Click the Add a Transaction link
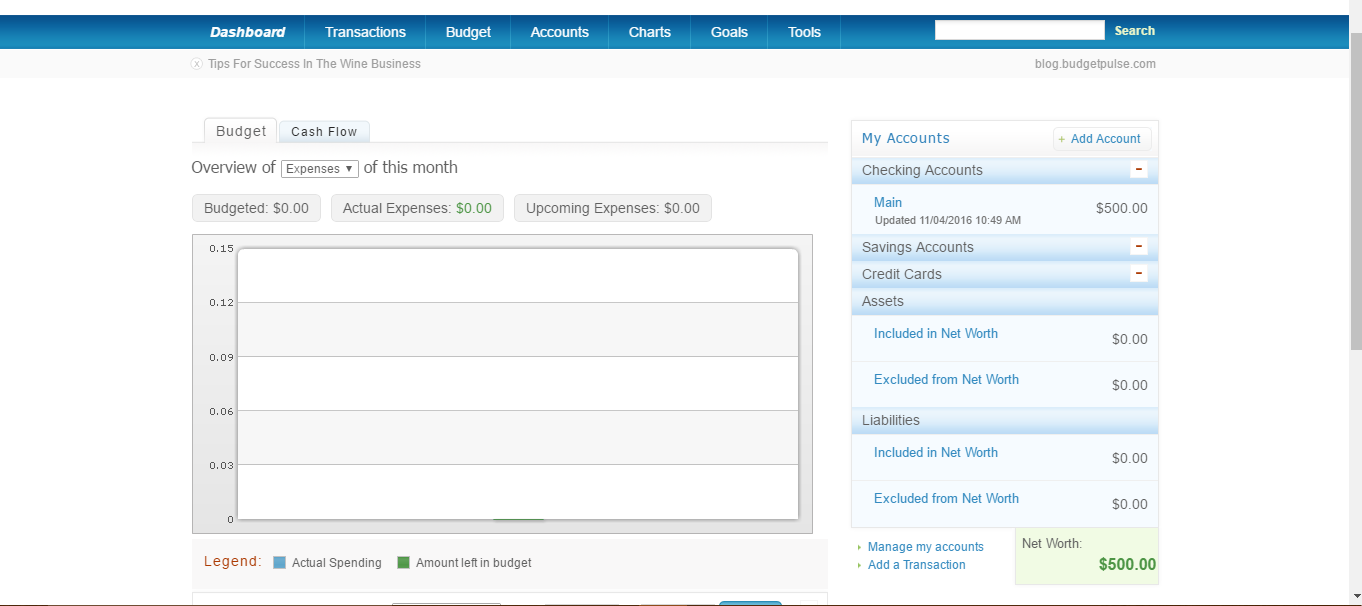This screenshot has width=1362, height=606. point(916,565)
